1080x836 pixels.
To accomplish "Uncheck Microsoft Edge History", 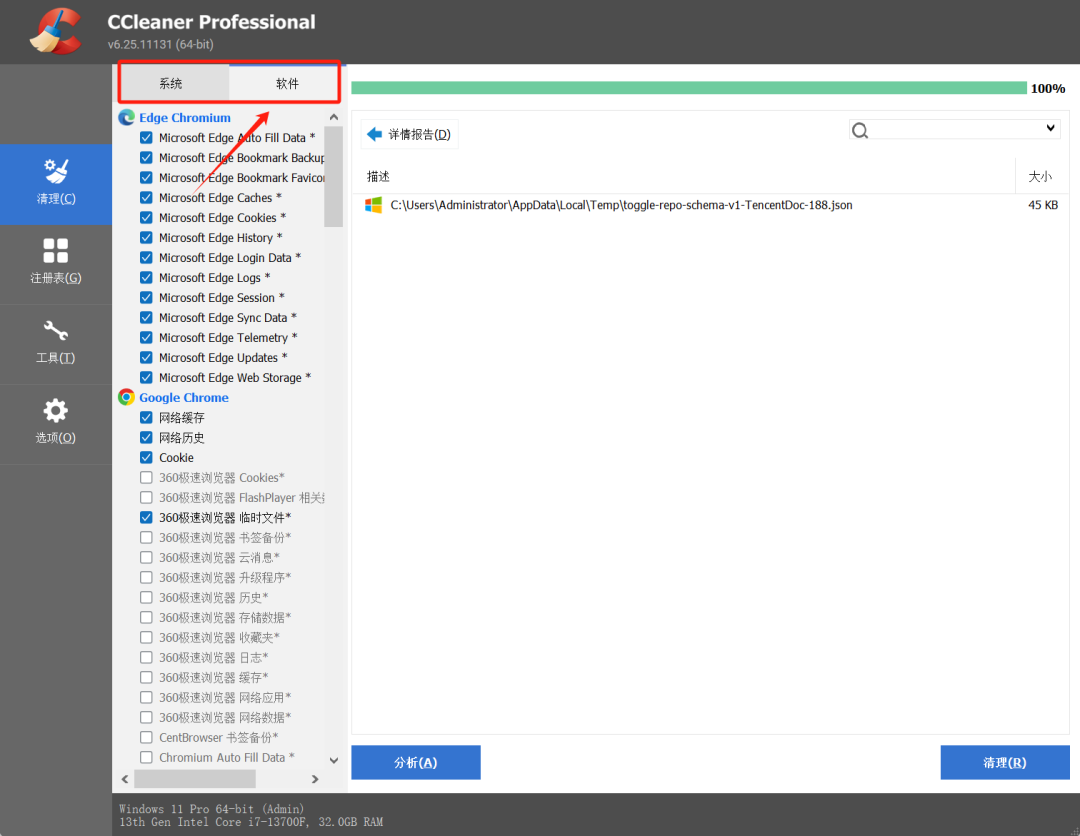I will click(146, 238).
